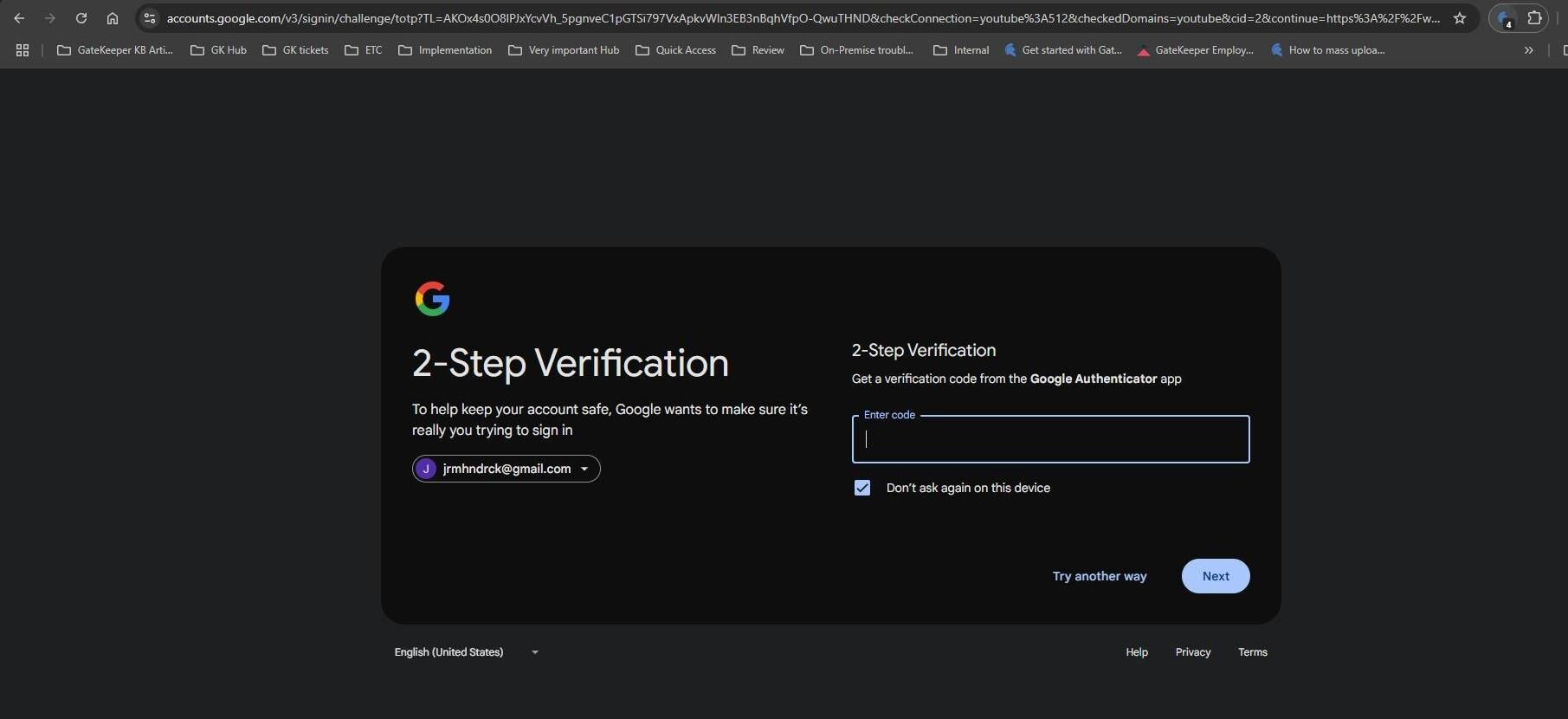Open the GateKeeper extension icon with badge
Image resolution: width=1568 pixels, height=719 pixels.
1506,18
